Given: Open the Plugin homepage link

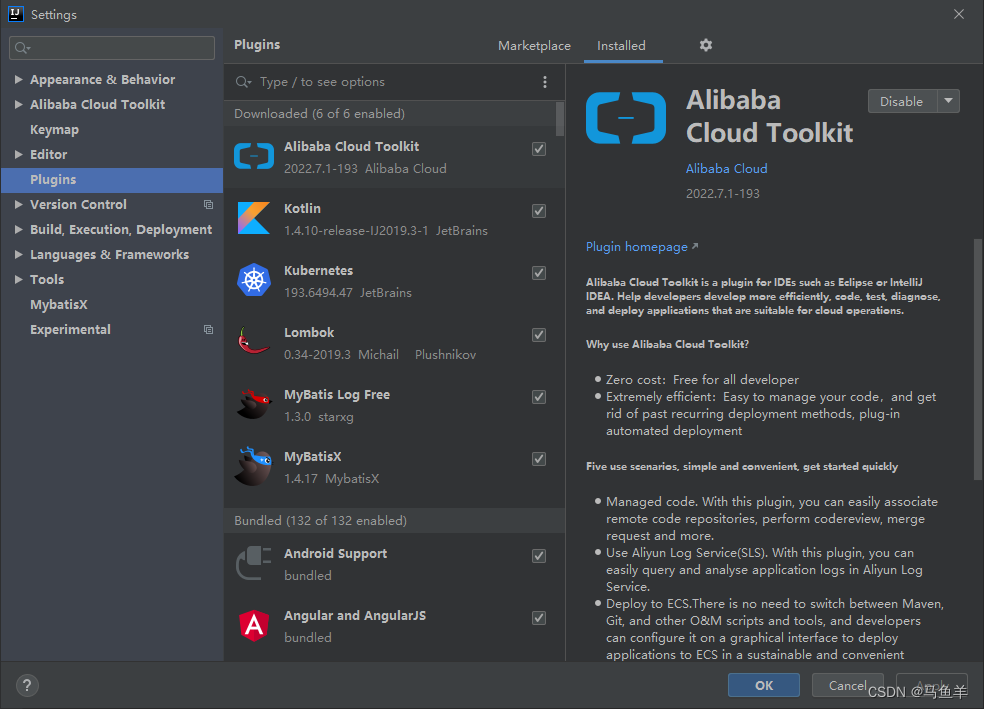Looking at the screenshot, I should click(x=637, y=246).
